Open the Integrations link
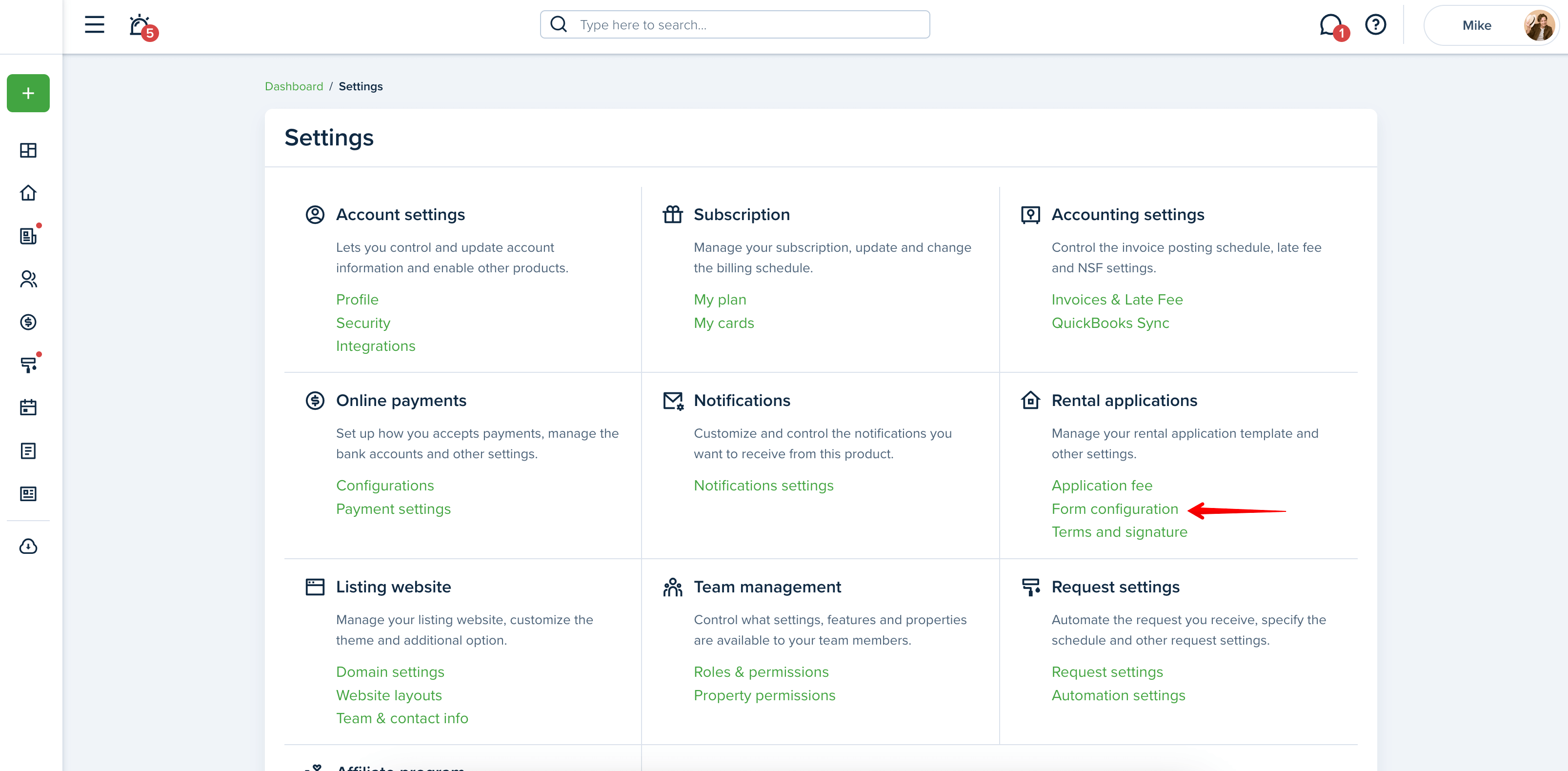This screenshot has width=1568, height=771. pyautogui.click(x=376, y=346)
